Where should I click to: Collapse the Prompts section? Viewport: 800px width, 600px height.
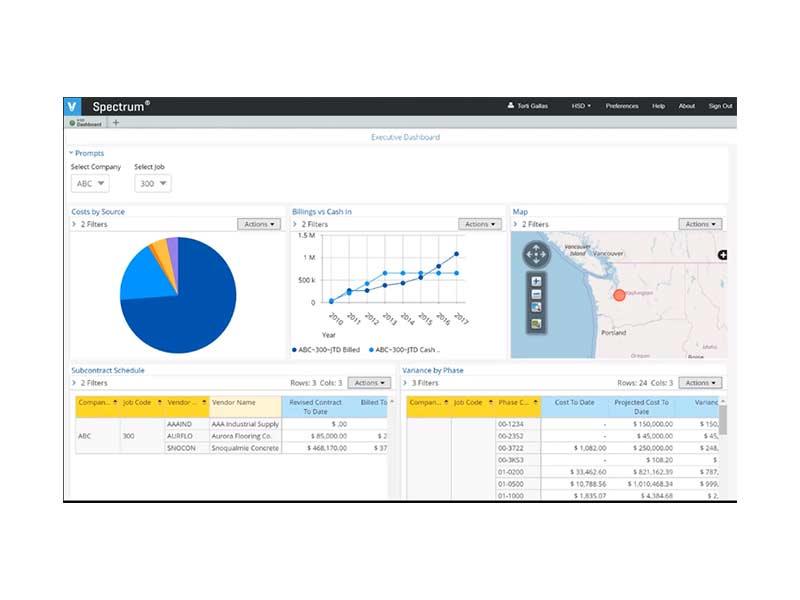point(71,153)
